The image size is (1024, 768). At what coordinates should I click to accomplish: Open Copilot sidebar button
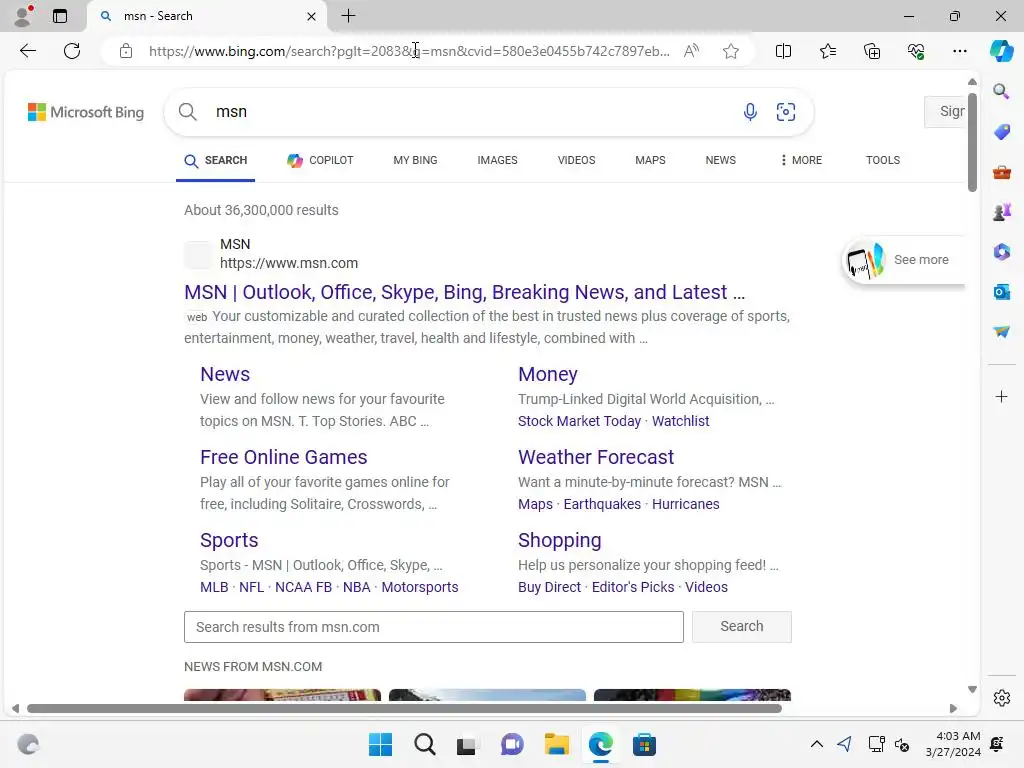tap(1001, 51)
